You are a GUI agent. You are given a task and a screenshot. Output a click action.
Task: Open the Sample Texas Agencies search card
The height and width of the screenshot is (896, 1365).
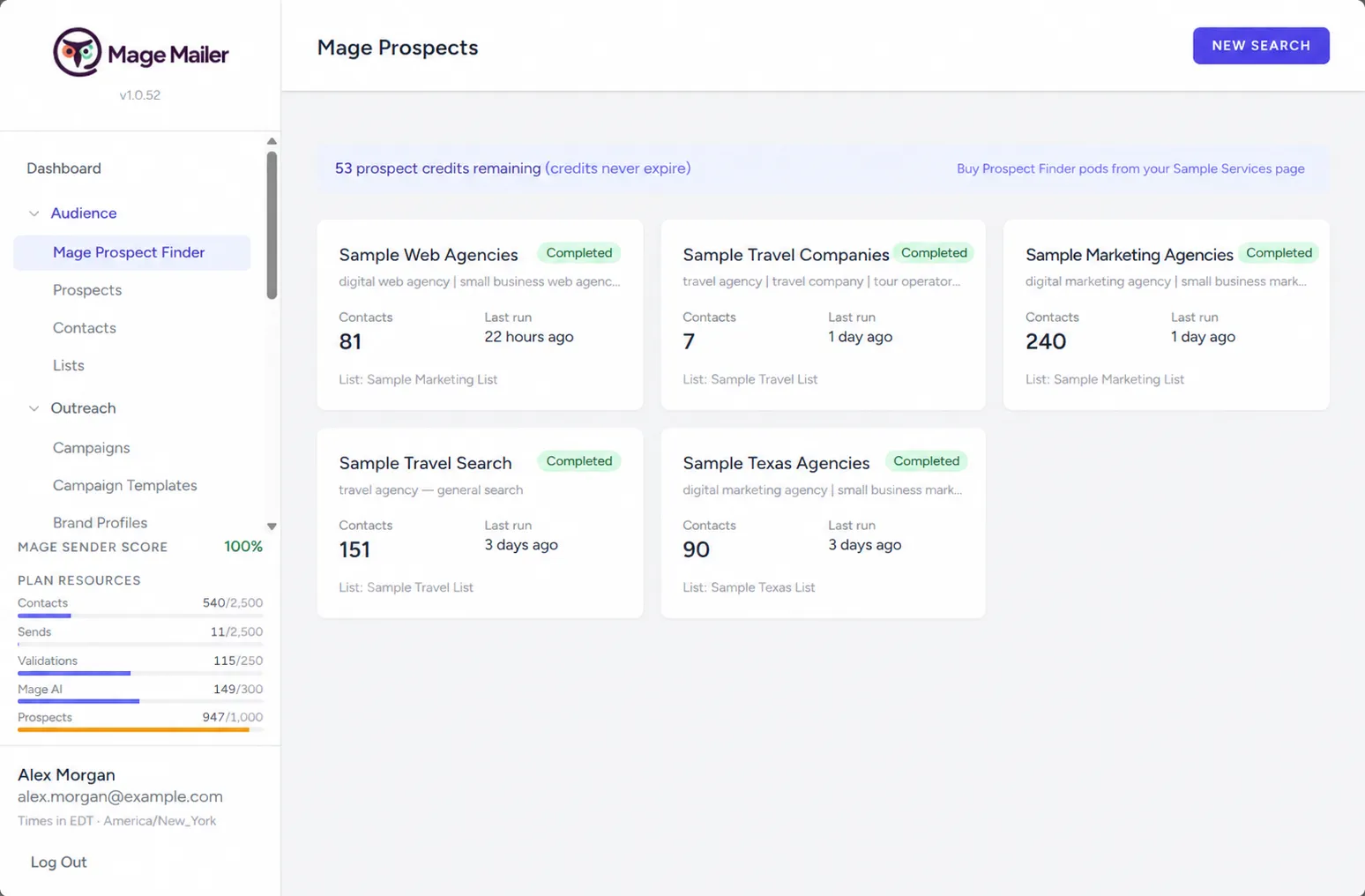823,523
